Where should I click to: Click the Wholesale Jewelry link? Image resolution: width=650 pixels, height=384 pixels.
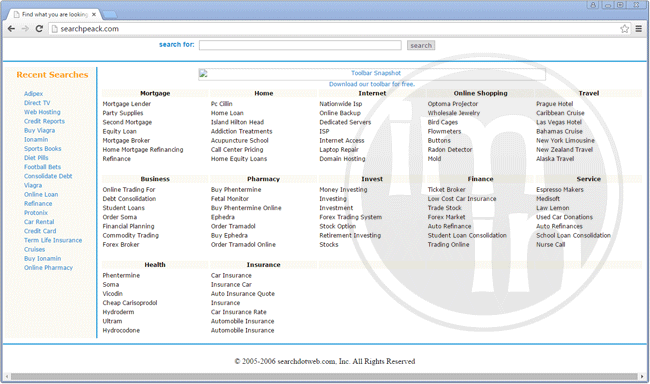pos(454,113)
